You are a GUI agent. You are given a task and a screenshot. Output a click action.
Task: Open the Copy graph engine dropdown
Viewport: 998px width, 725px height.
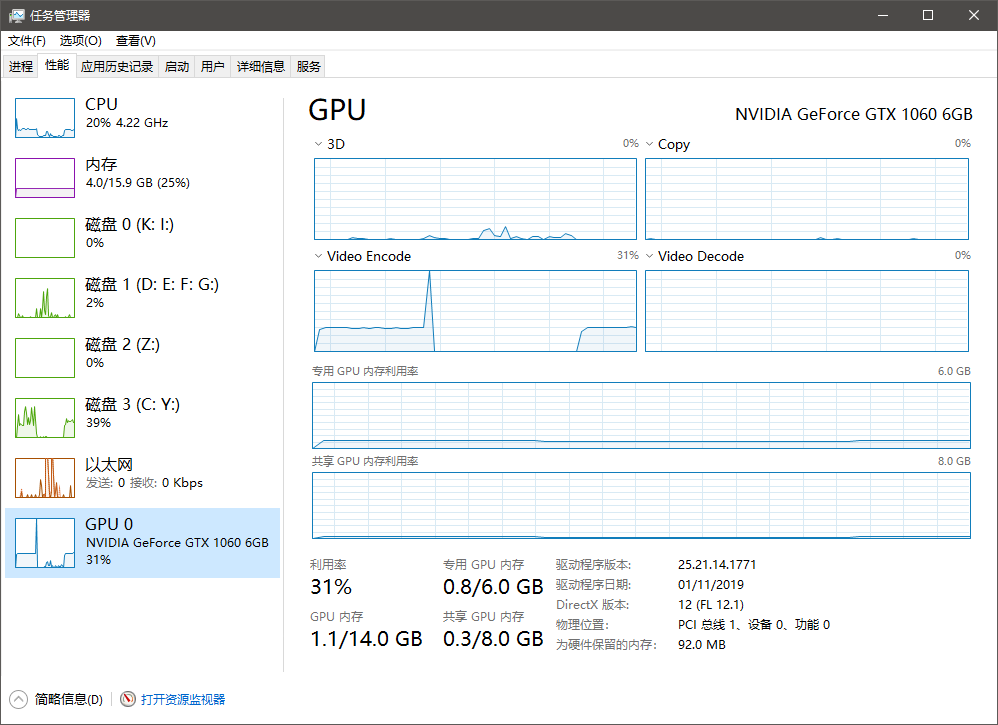tap(649, 144)
